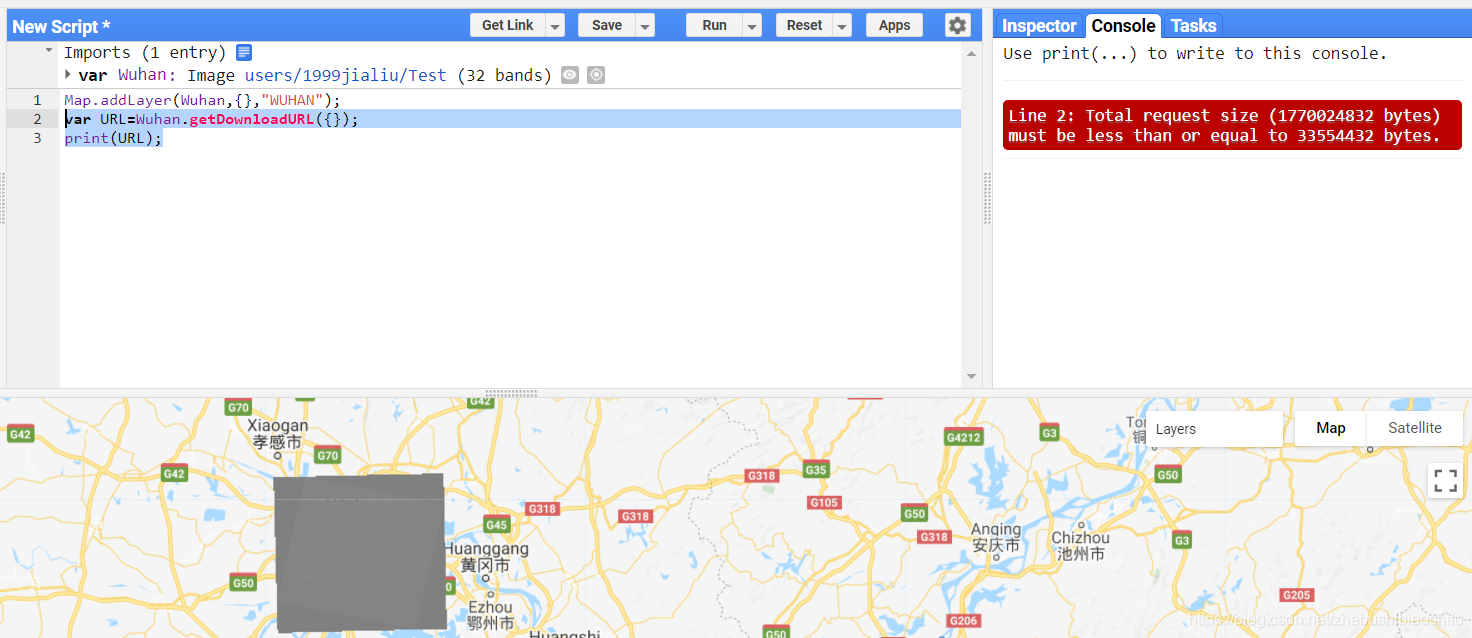Click the G45 highway marker
This screenshot has height=638, width=1472.
tap(497, 524)
